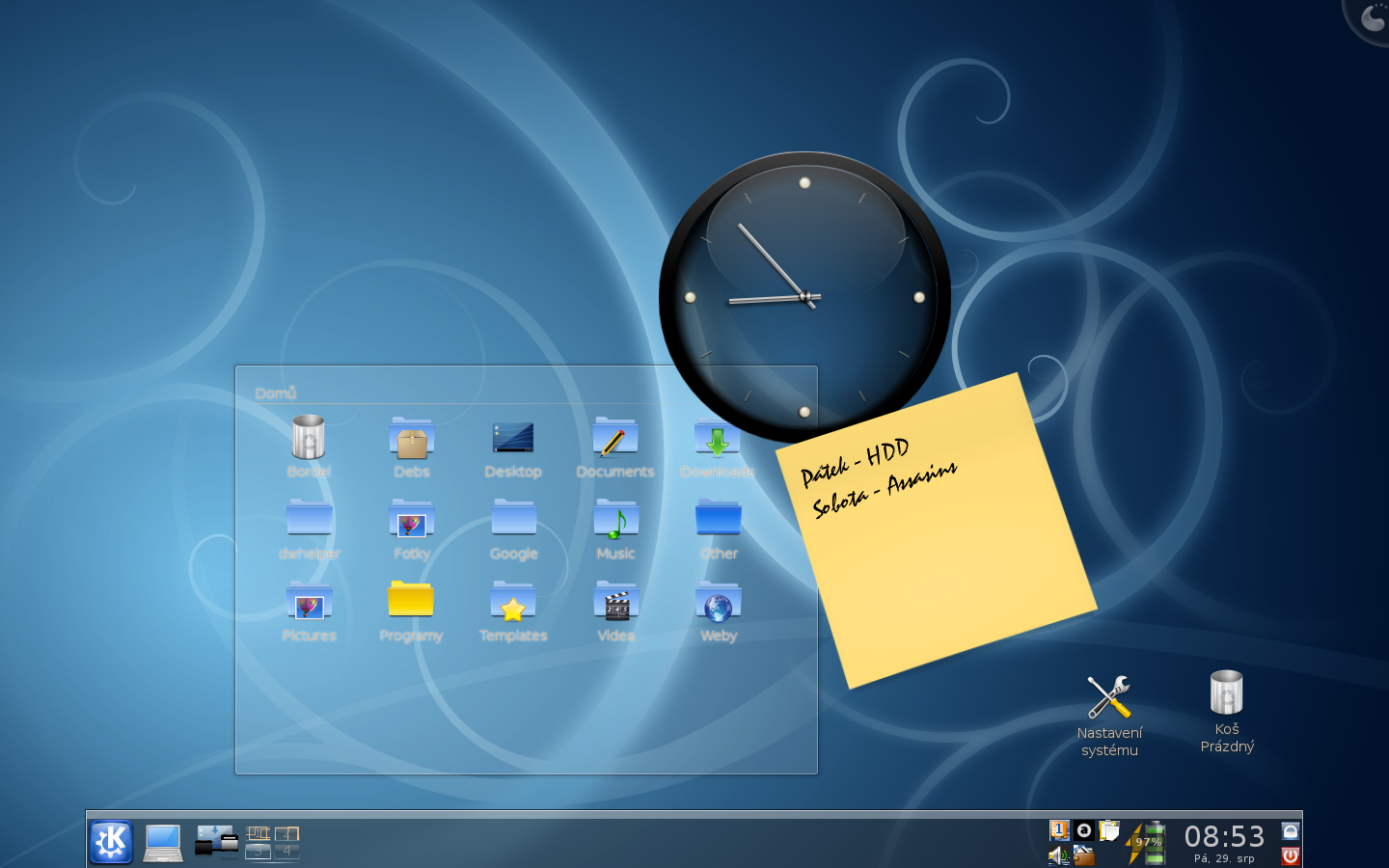
Task: Open the Debs folder
Action: pos(412,447)
